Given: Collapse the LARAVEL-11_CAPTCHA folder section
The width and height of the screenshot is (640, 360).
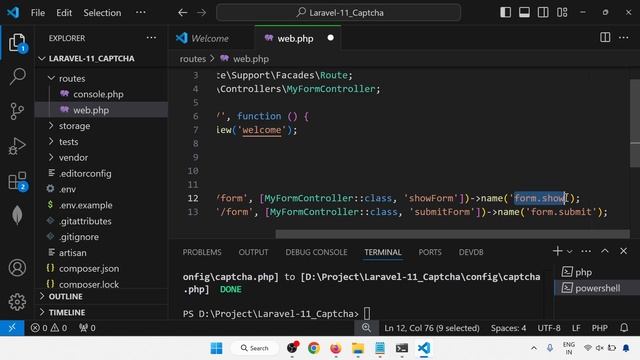Looking at the screenshot, I should click(x=101, y=58).
